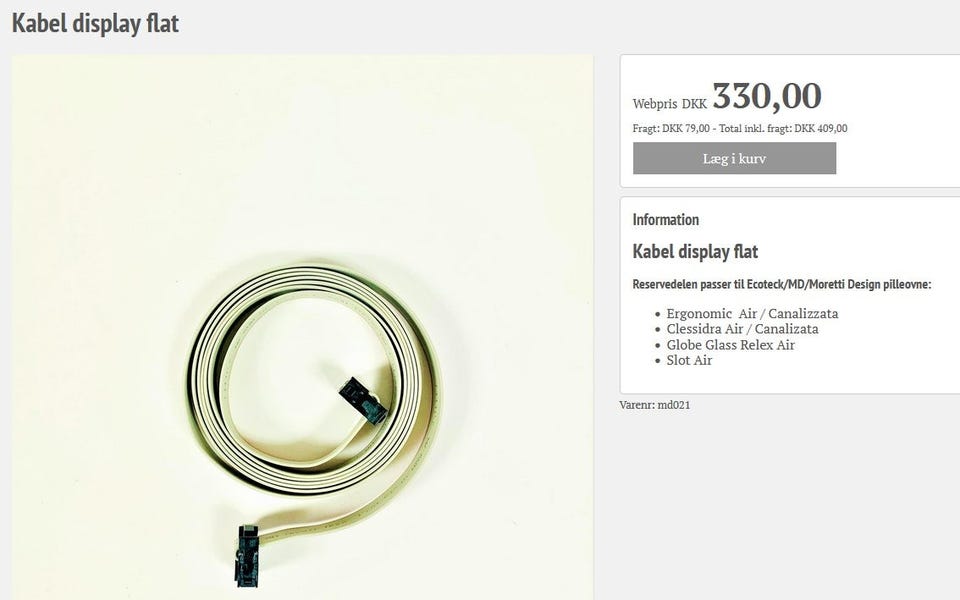Open the coiled flat cable product photo

click(x=302, y=328)
